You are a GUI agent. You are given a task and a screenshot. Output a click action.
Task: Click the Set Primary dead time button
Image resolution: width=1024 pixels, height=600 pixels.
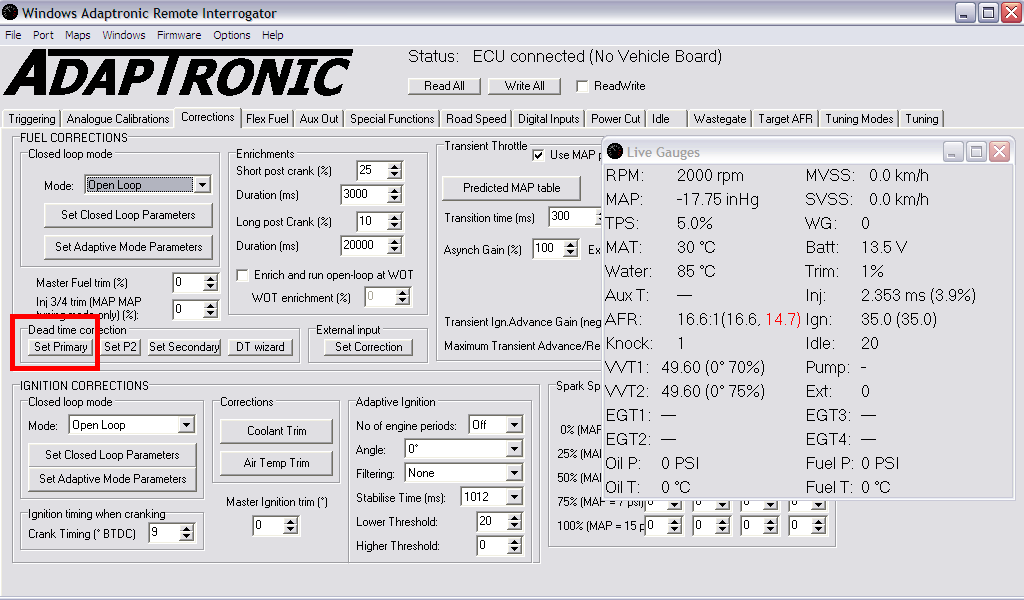coord(61,347)
